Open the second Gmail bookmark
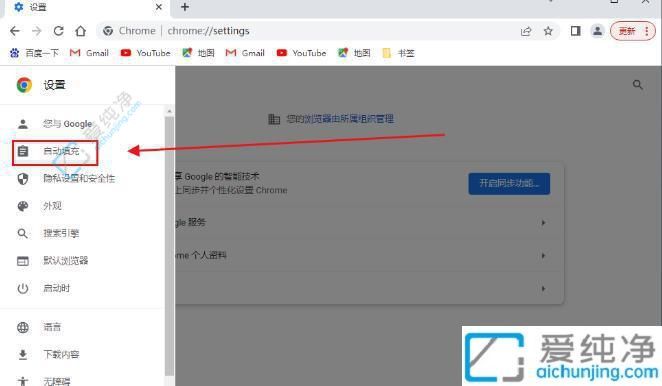This screenshot has width=662, height=386. (x=245, y=53)
